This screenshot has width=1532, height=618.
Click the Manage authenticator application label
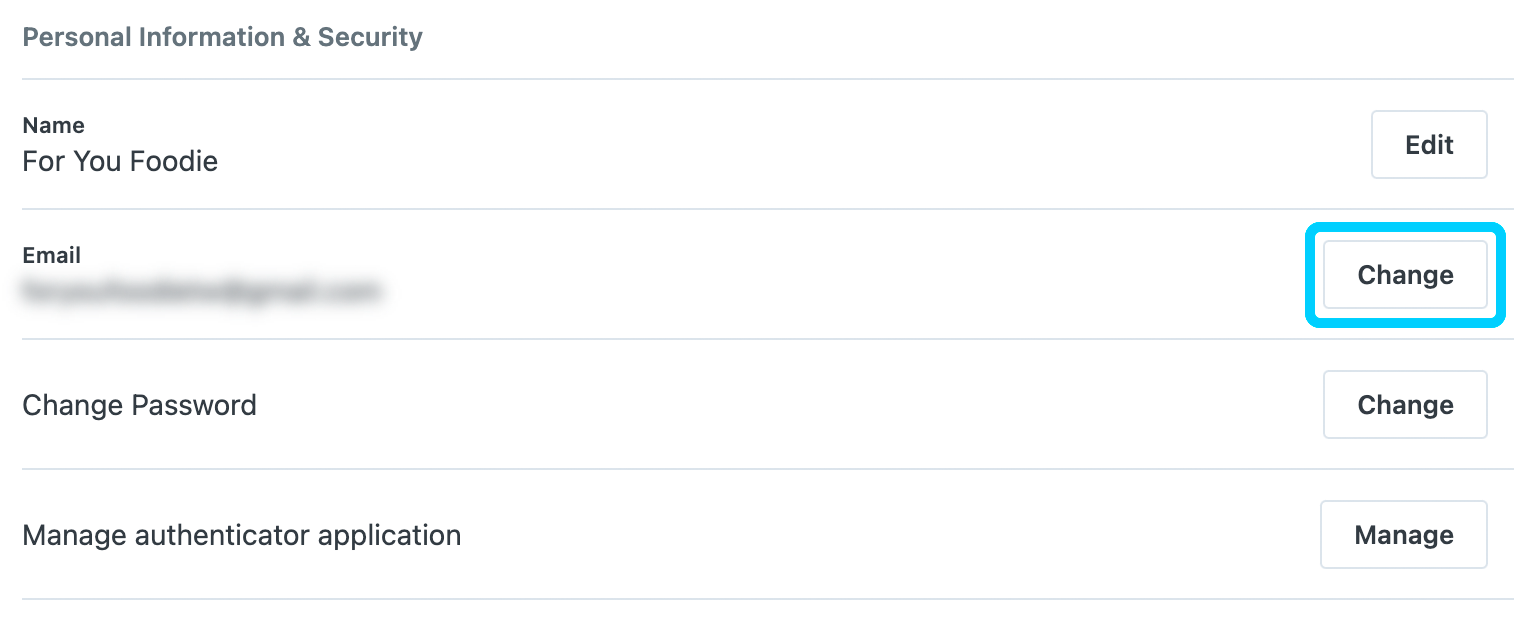[x=241, y=535]
